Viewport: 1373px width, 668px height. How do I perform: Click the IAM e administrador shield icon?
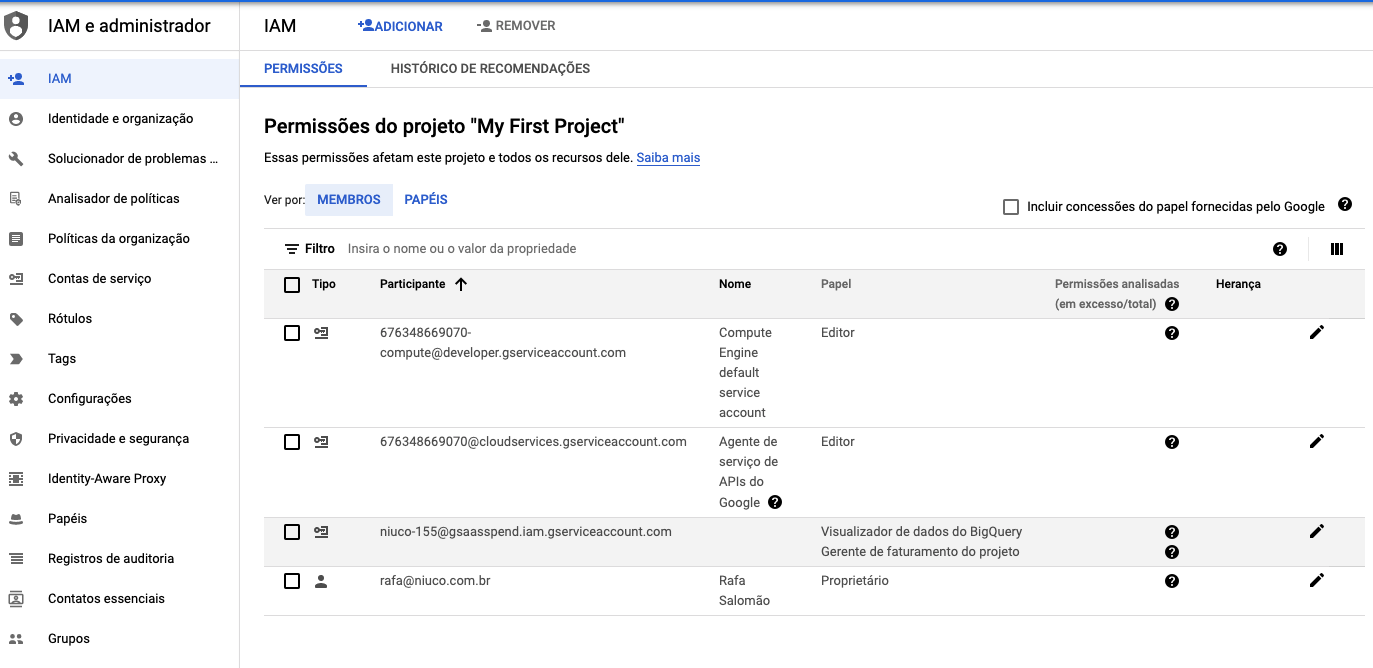click(x=16, y=26)
